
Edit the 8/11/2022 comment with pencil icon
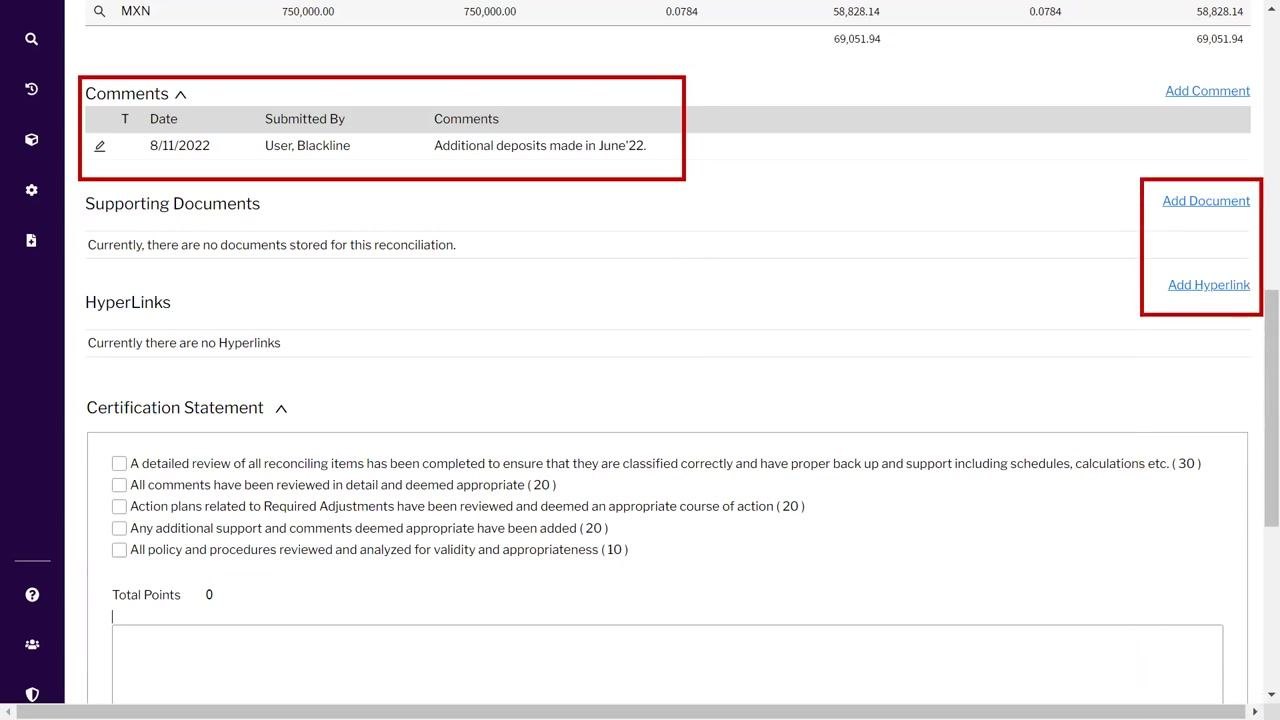pyautogui.click(x=100, y=146)
